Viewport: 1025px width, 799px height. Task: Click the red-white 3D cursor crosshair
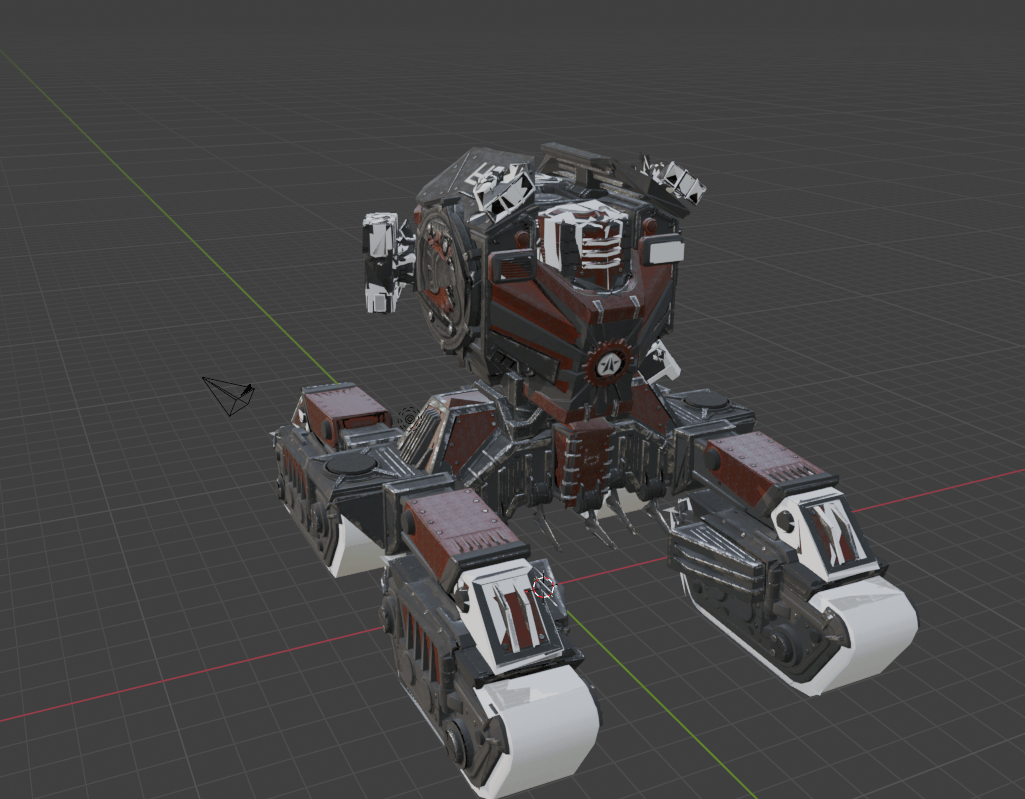coord(543,588)
